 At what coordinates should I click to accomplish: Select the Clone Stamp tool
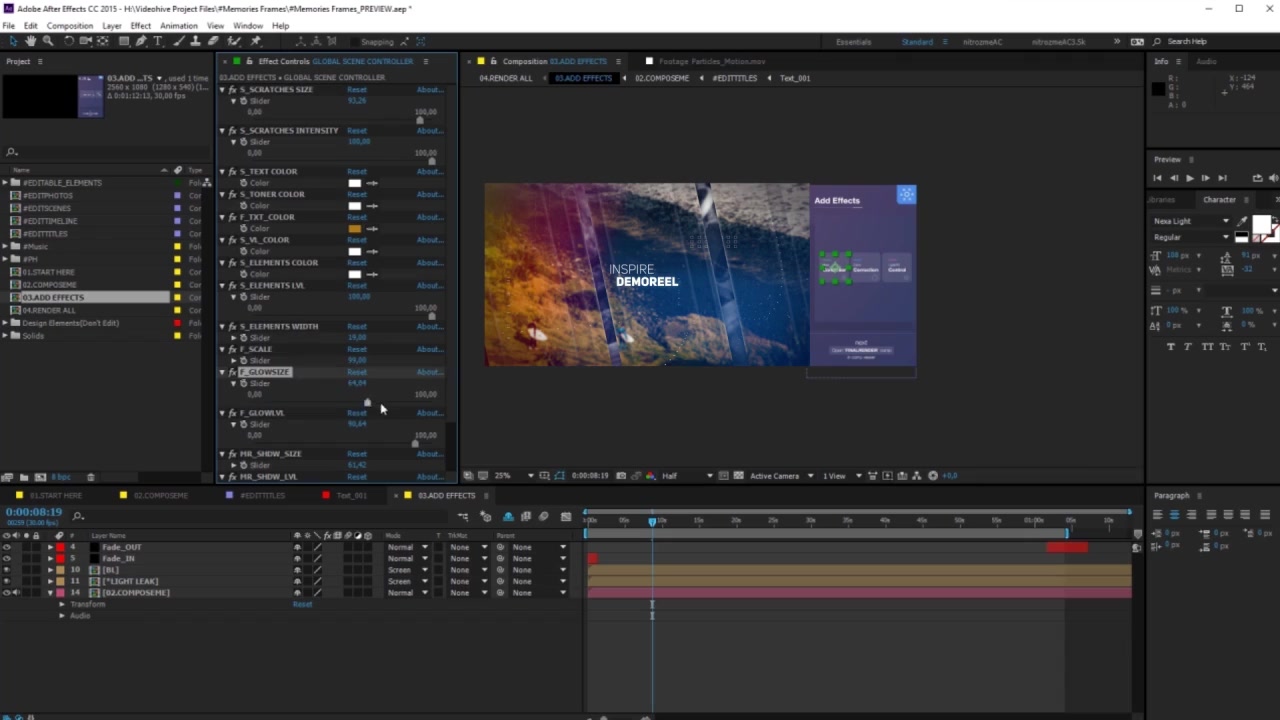click(x=196, y=41)
